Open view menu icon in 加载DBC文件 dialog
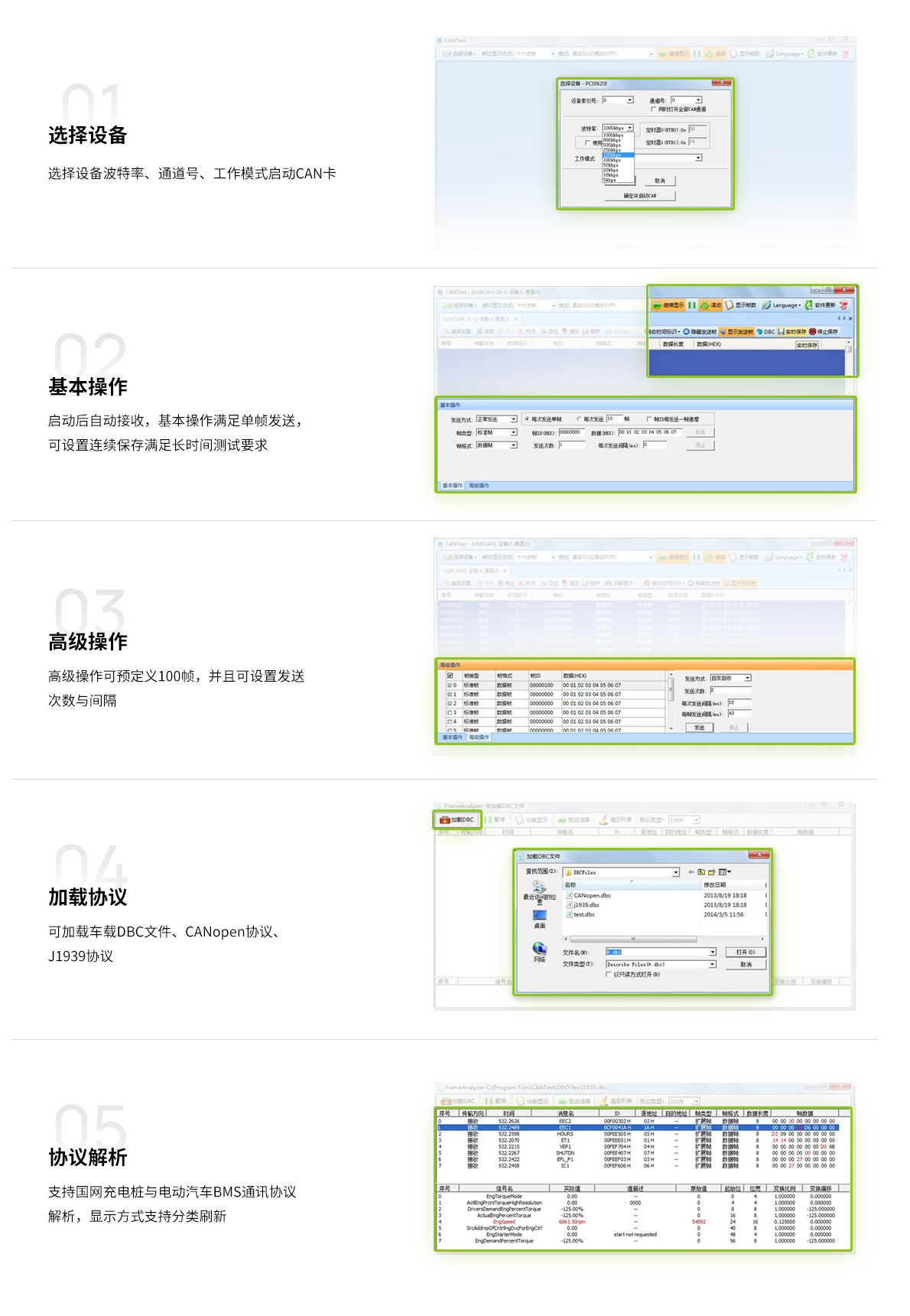 click(725, 872)
